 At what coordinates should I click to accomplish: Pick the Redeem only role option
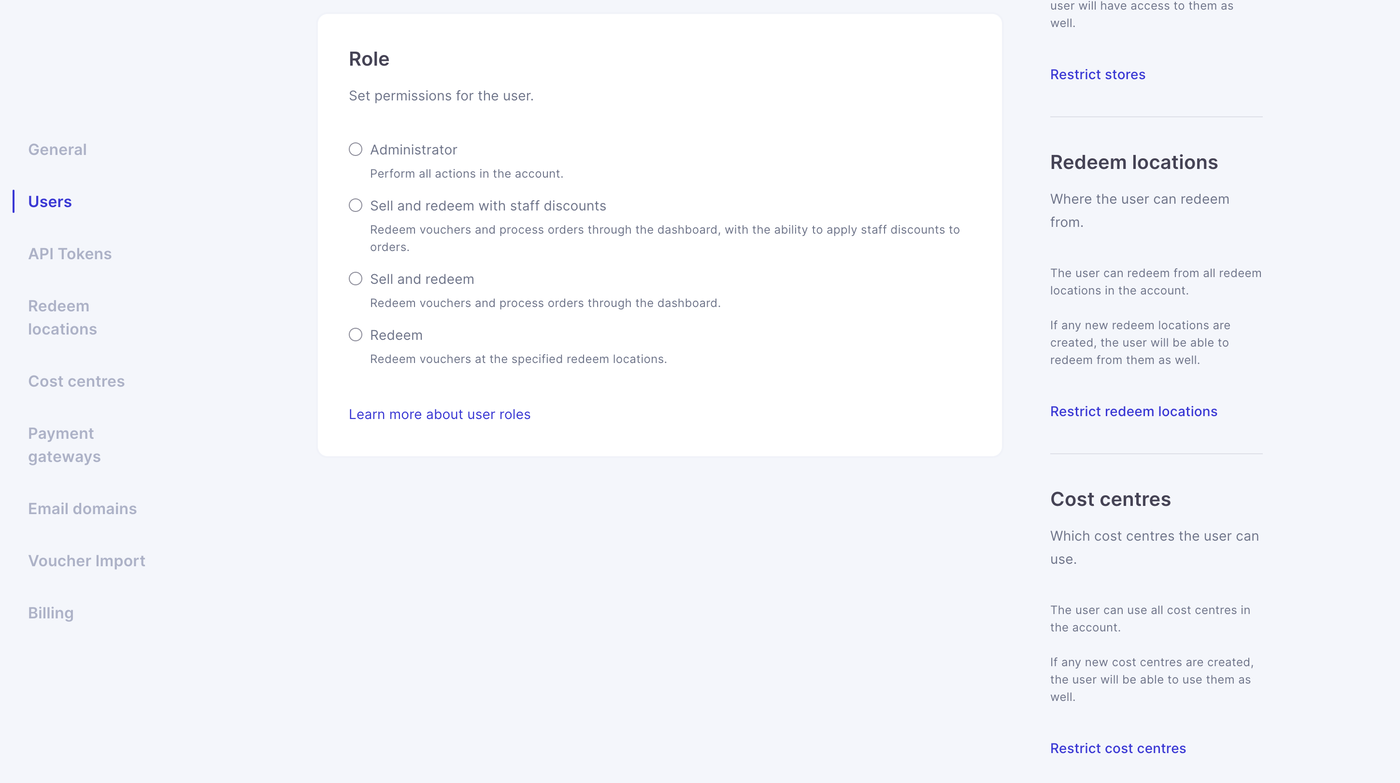pyautogui.click(x=355, y=335)
